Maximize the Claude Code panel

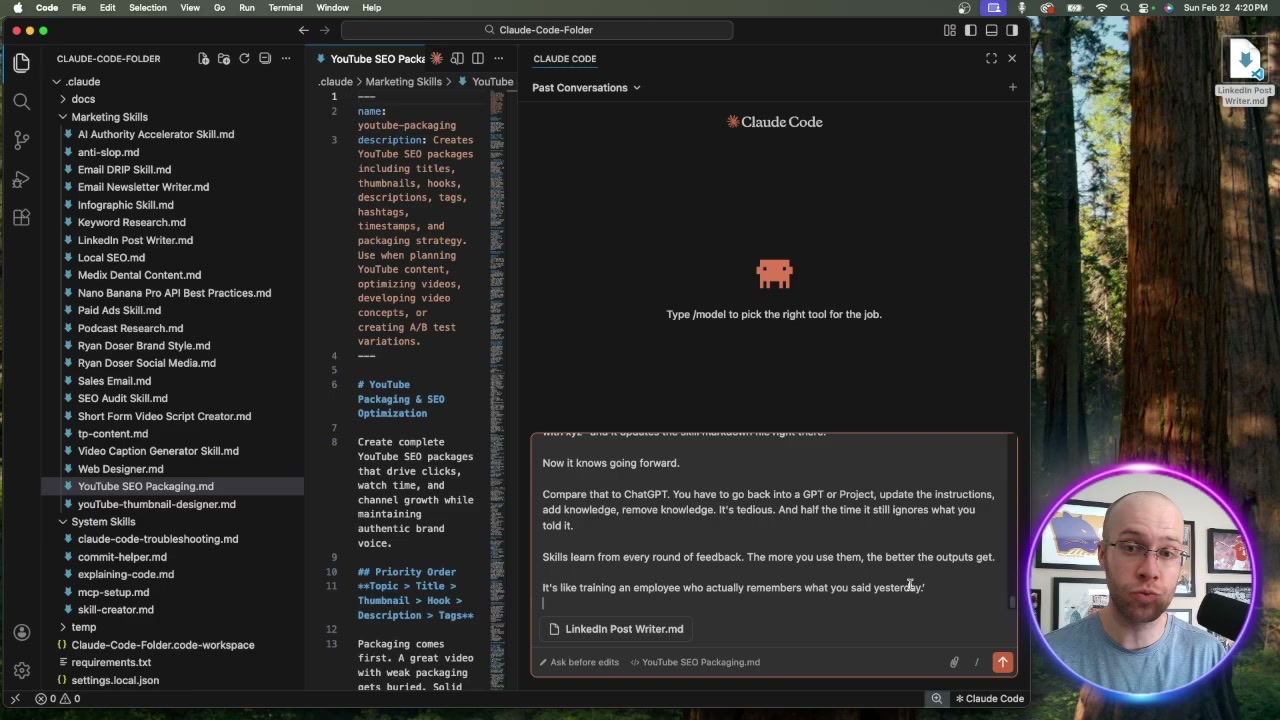[991, 58]
